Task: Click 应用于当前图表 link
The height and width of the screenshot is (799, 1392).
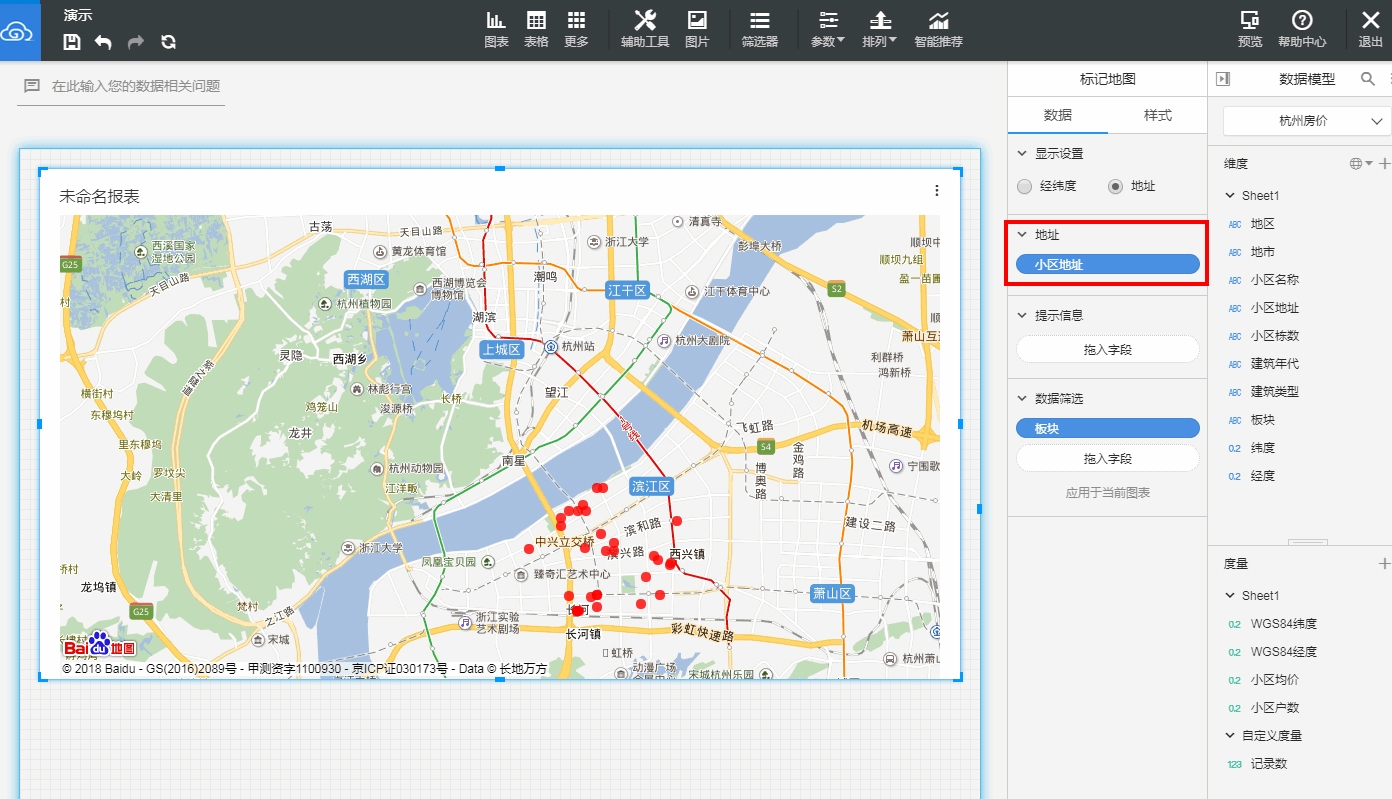Action: (1108, 493)
